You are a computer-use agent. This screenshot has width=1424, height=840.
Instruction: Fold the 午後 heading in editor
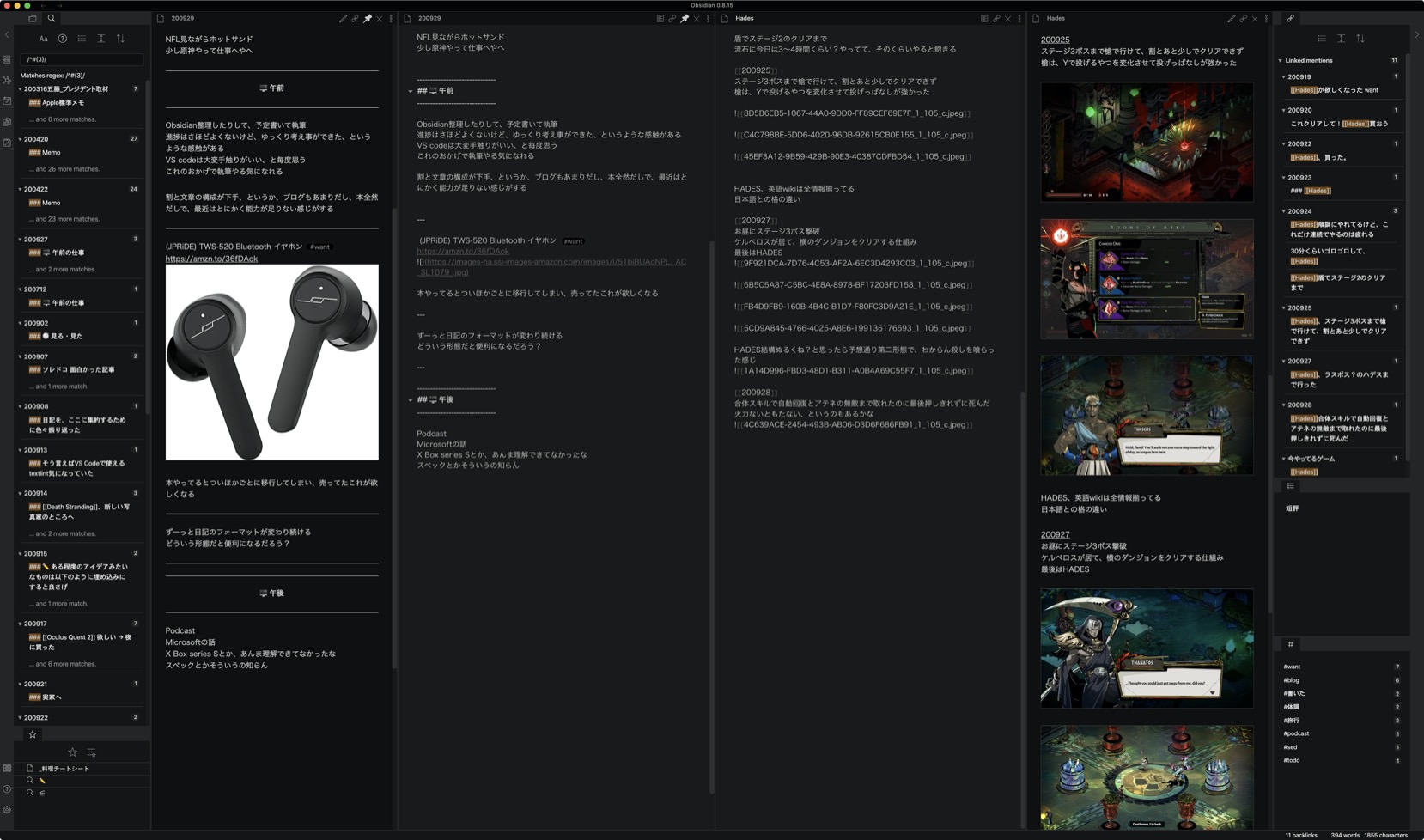[411, 399]
